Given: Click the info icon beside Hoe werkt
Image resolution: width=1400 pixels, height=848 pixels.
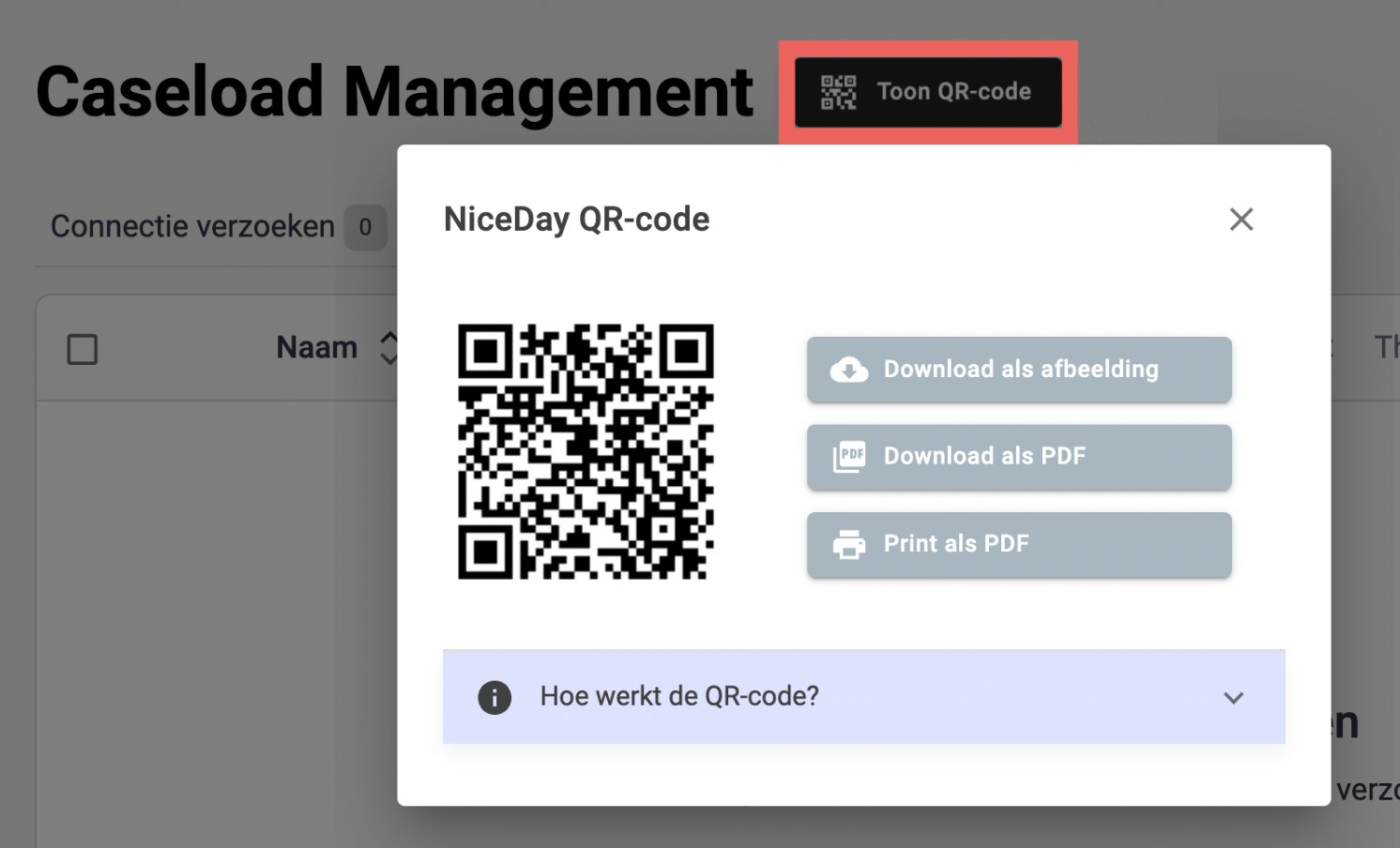Looking at the screenshot, I should point(495,698).
